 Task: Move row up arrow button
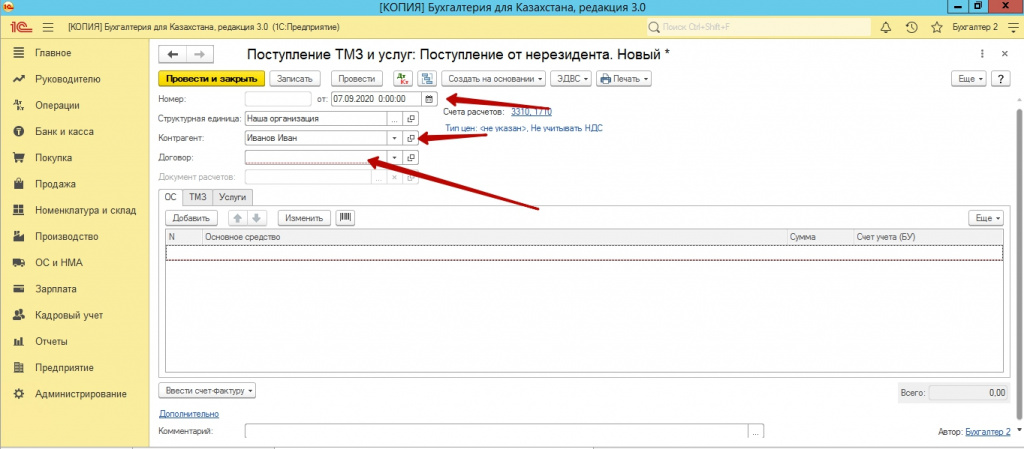pos(238,218)
